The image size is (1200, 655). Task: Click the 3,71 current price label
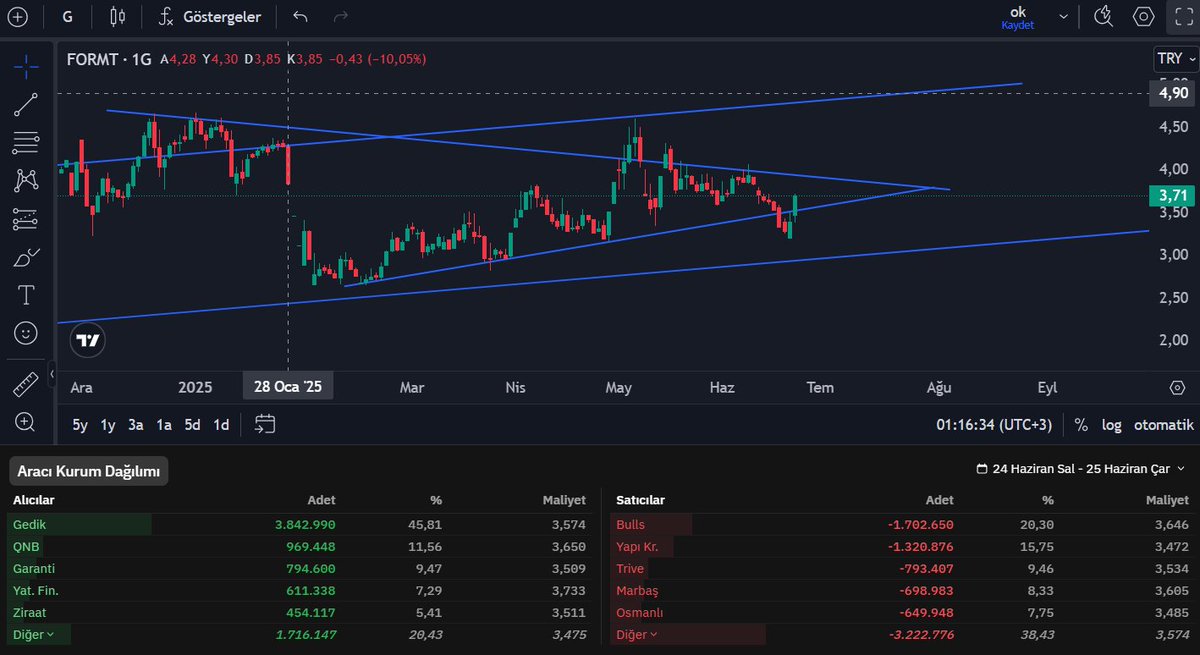(x=1171, y=196)
